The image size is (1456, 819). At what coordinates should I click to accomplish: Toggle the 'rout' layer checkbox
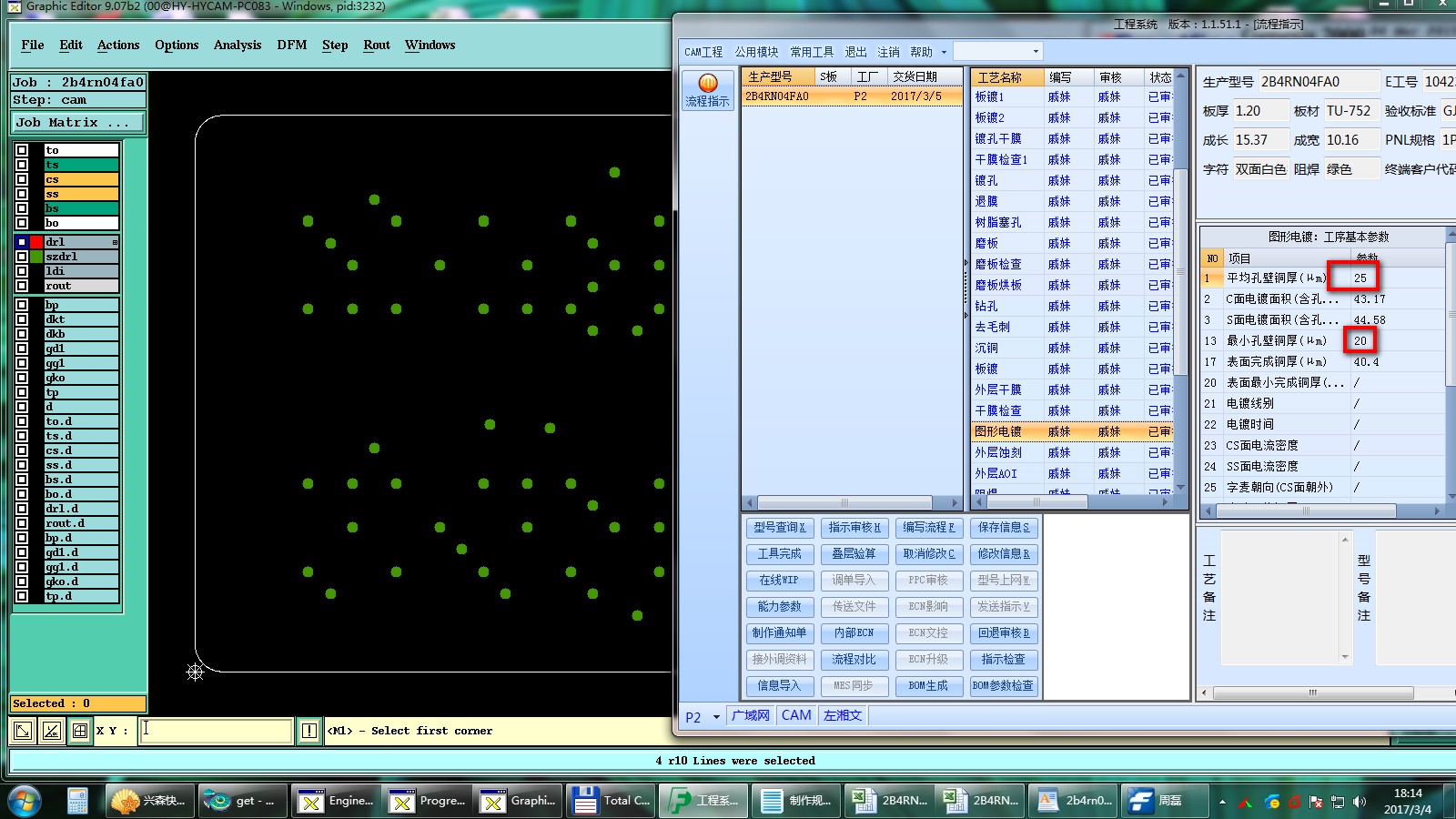[22, 286]
